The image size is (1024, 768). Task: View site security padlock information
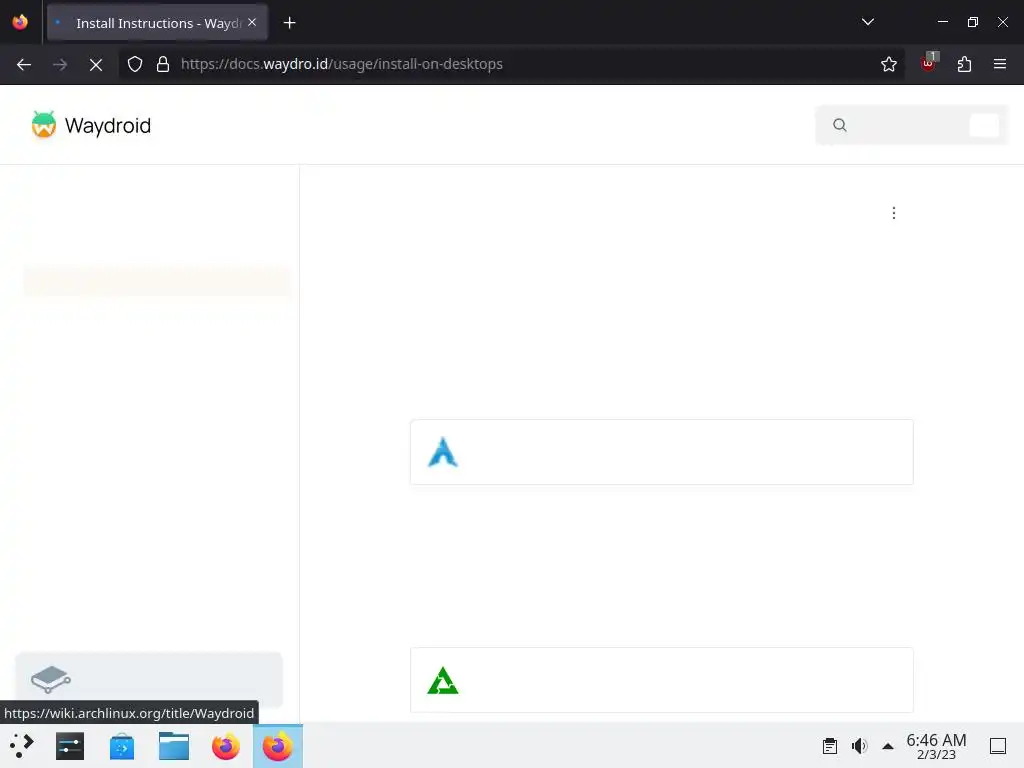point(163,64)
